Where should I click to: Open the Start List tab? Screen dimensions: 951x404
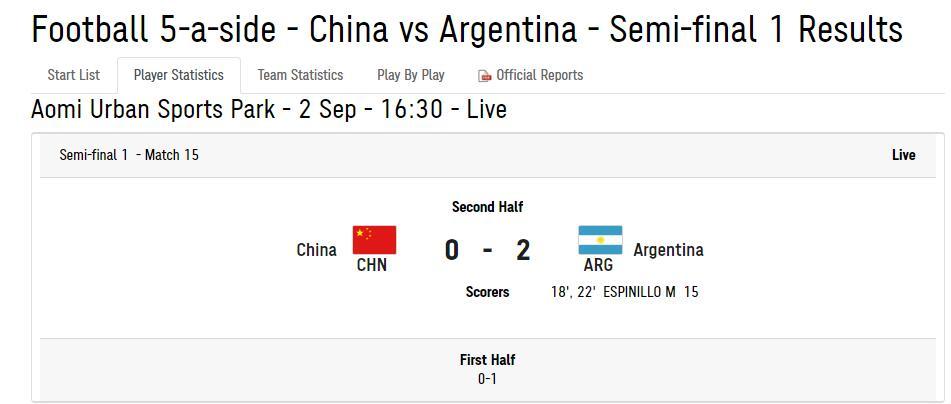pyautogui.click(x=74, y=75)
